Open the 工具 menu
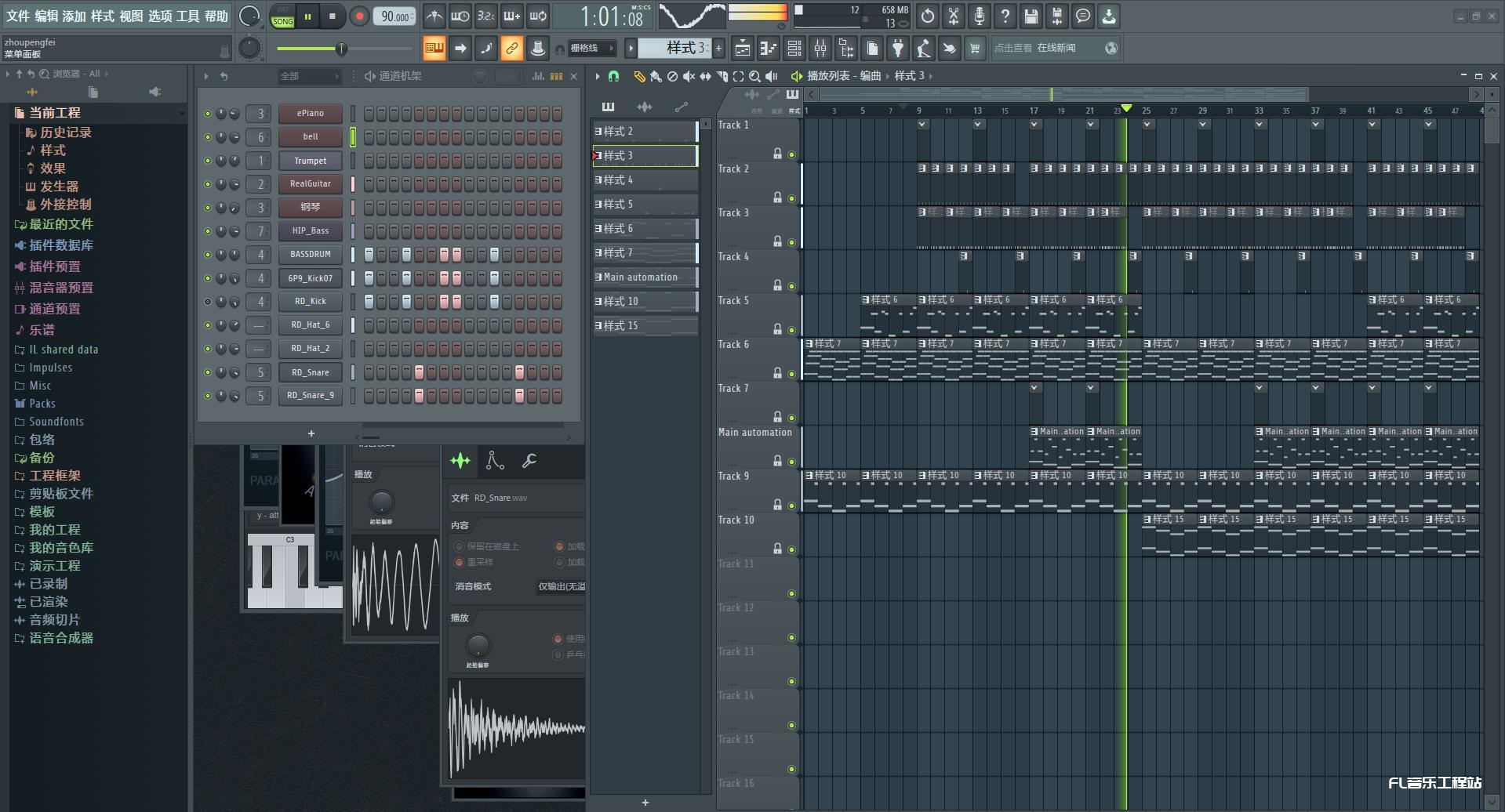 coord(188,16)
